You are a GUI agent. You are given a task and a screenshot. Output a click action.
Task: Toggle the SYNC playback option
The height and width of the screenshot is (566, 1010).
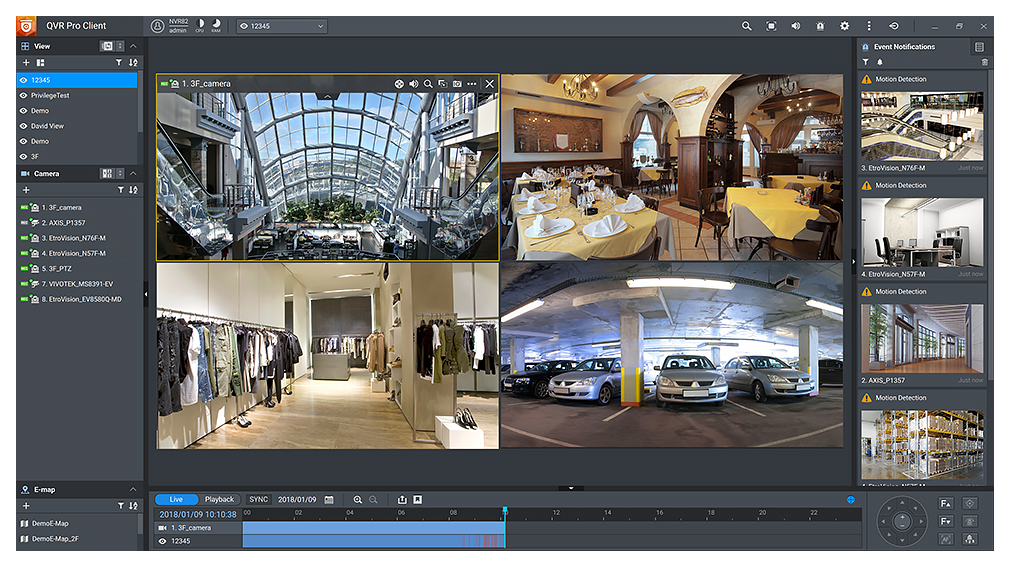tap(259, 499)
